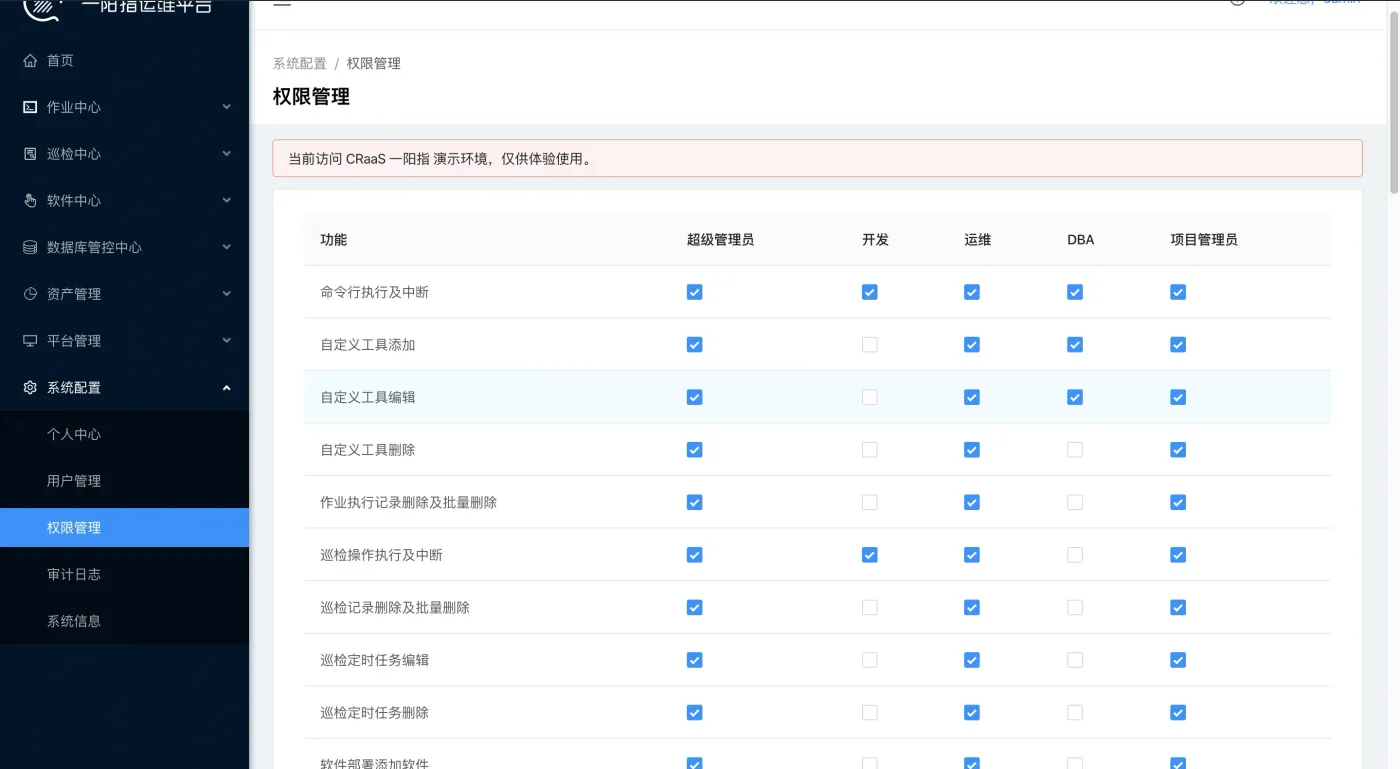This screenshot has height=769, width=1400.
Task: Click the DBA column header
Action: click(1081, 240)
